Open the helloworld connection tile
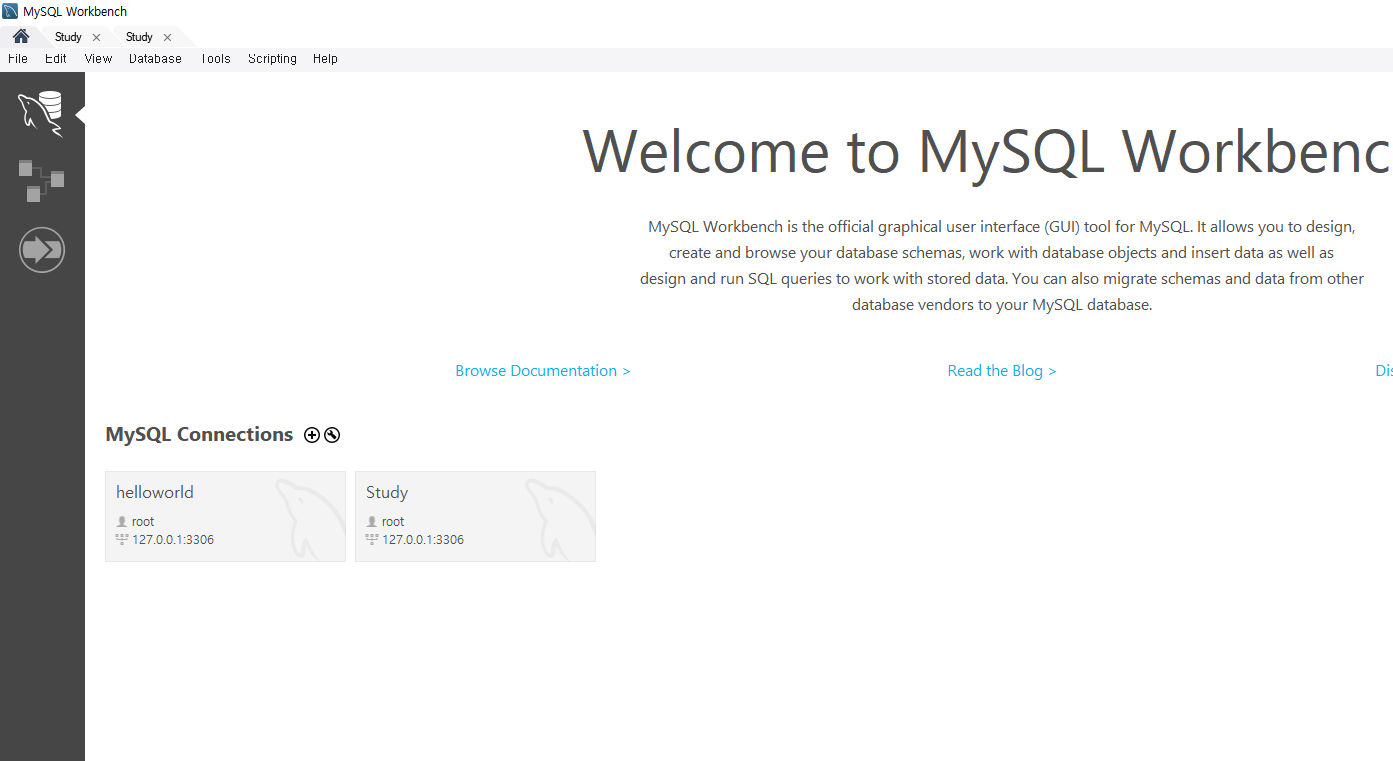The width and height of the screenshot is (1393, 761). point(225,516)
